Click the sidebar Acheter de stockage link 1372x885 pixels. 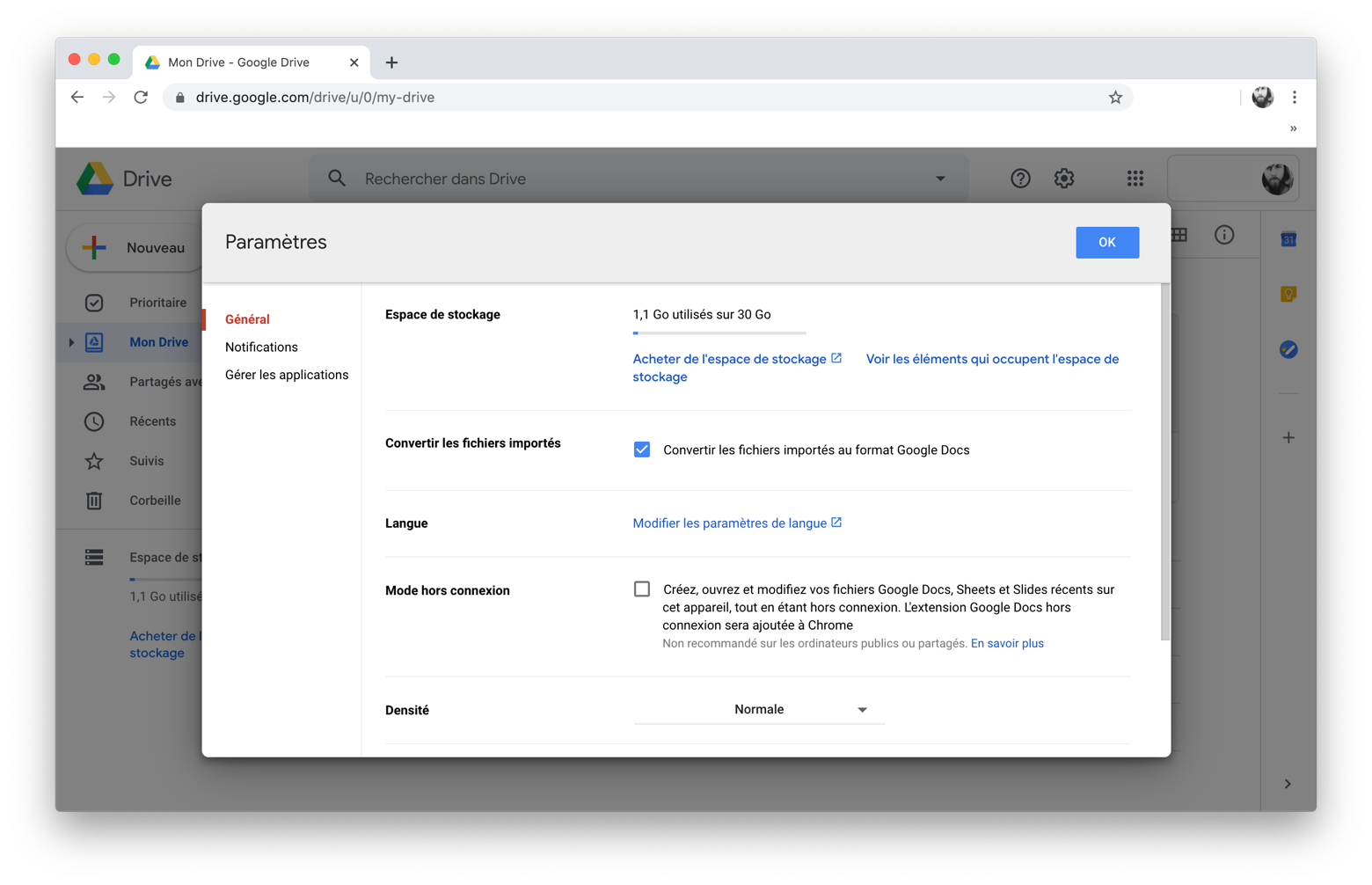[165, 645]
